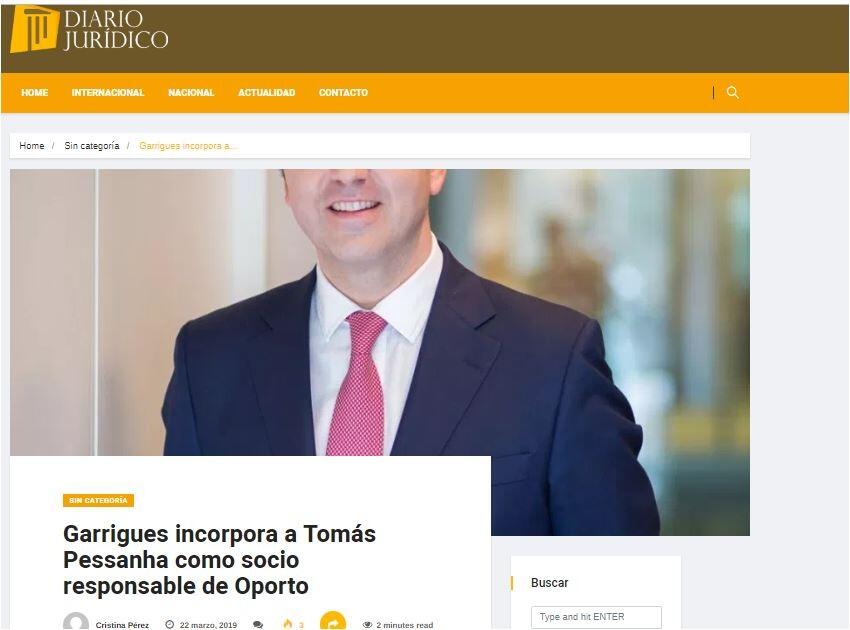
Task: Focus the Type and hit ENTER field
Action: (596, 617)
